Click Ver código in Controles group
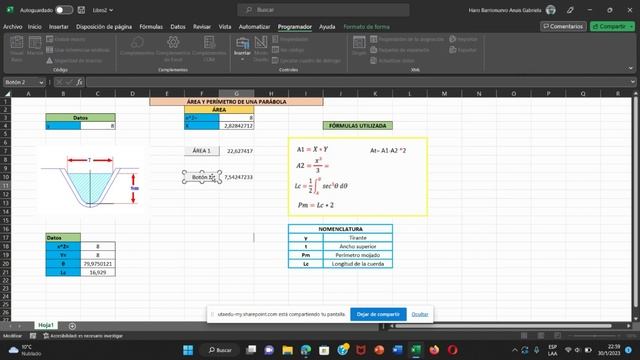The image size is (640, 360). pos(288,50)
